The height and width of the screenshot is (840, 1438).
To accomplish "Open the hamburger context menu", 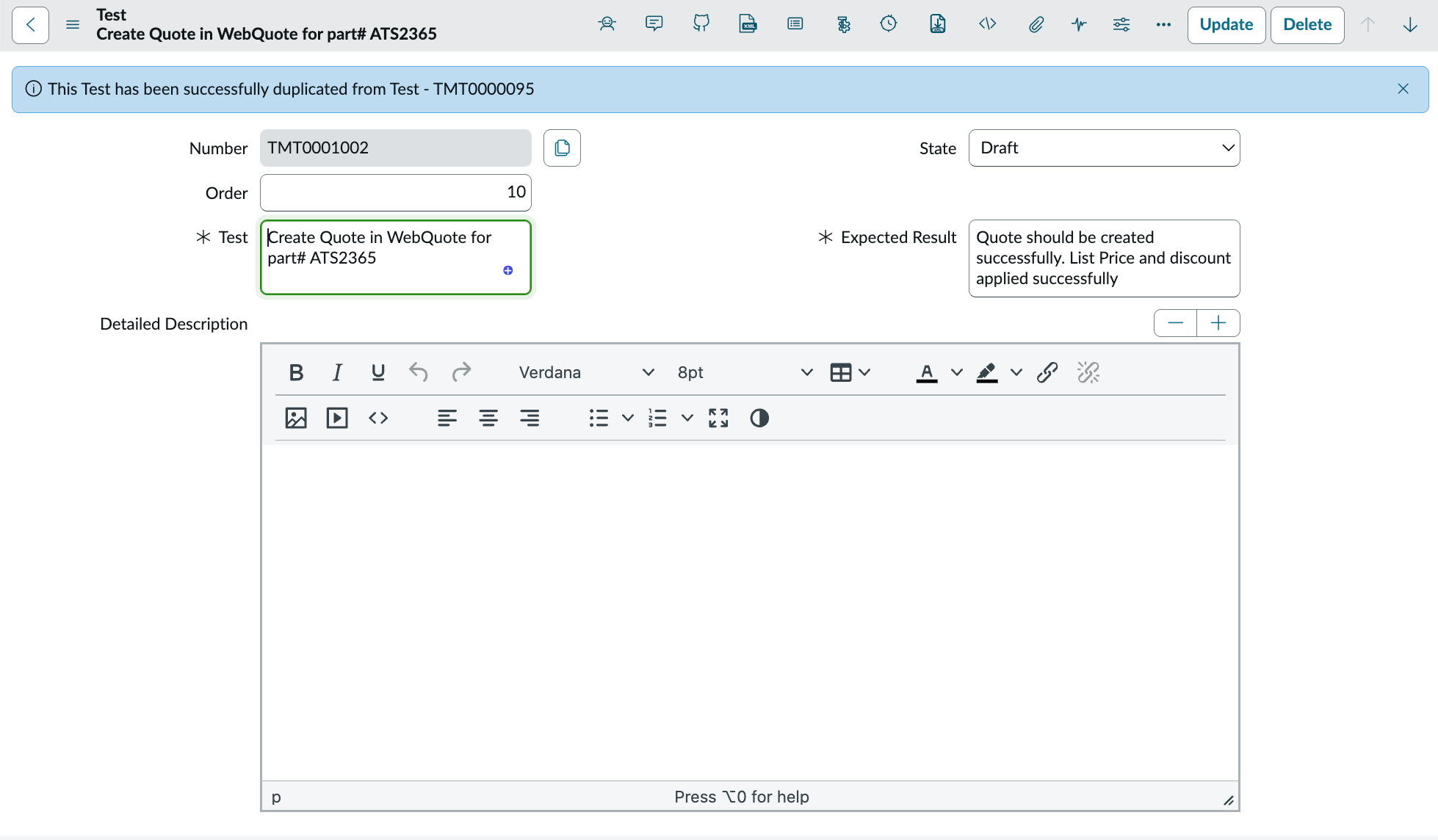I will coord(73,25).
